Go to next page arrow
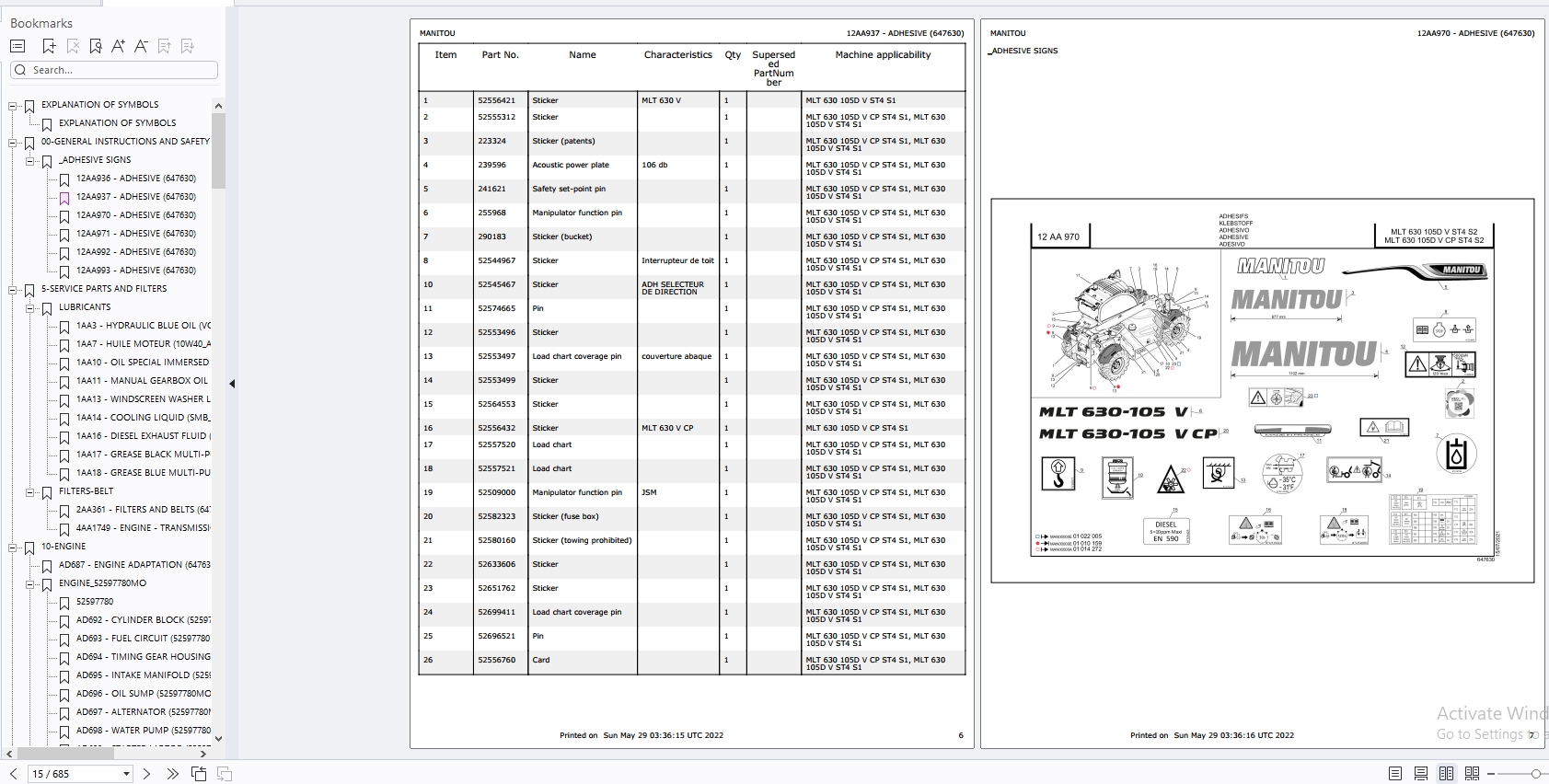 point(146,774)
